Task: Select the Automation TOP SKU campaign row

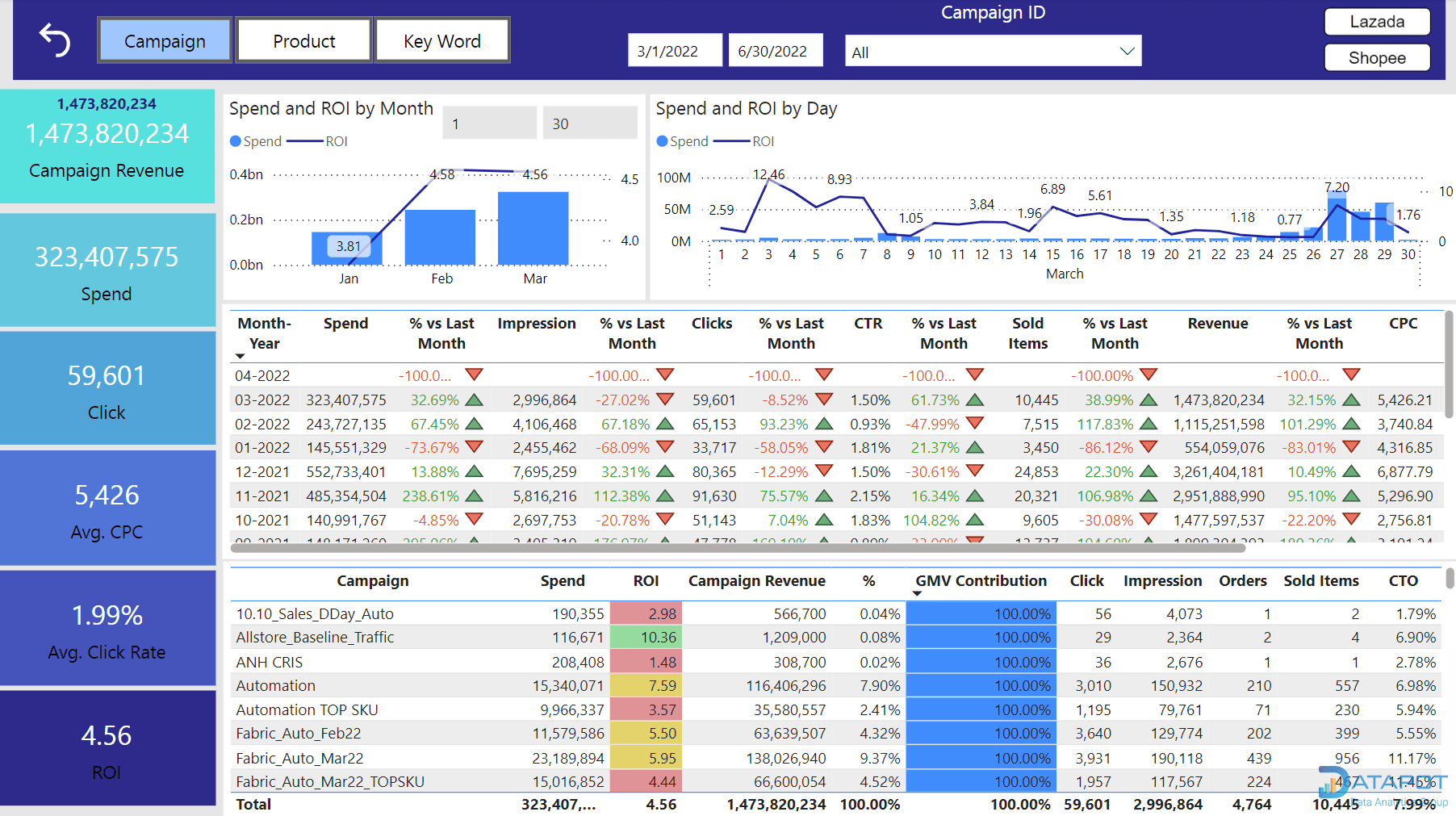Action: tap(836, 709)
